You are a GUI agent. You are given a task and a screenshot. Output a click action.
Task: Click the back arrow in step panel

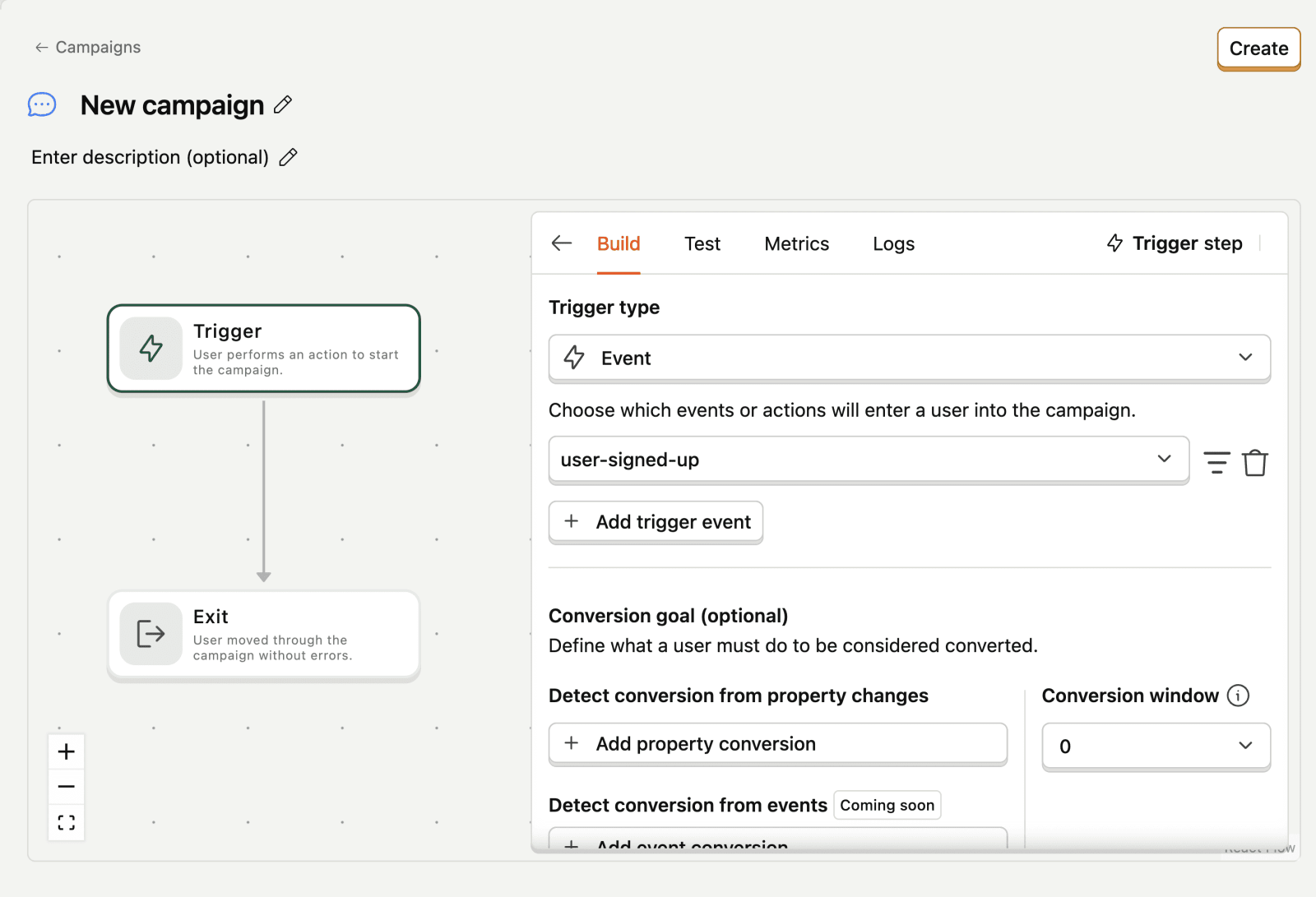[x=562, y=243]
